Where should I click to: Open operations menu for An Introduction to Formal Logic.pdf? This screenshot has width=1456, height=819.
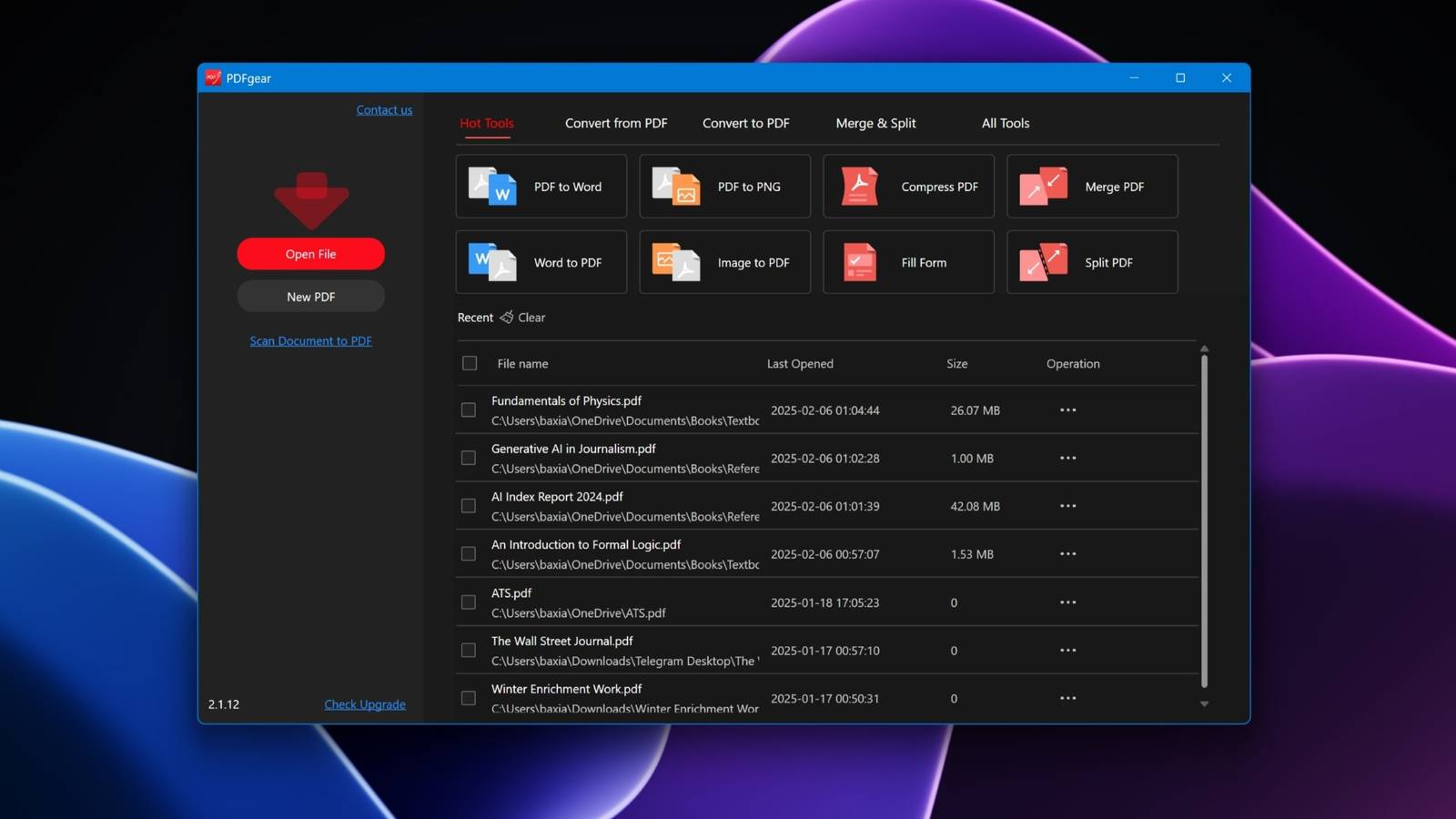[1067, 553]
